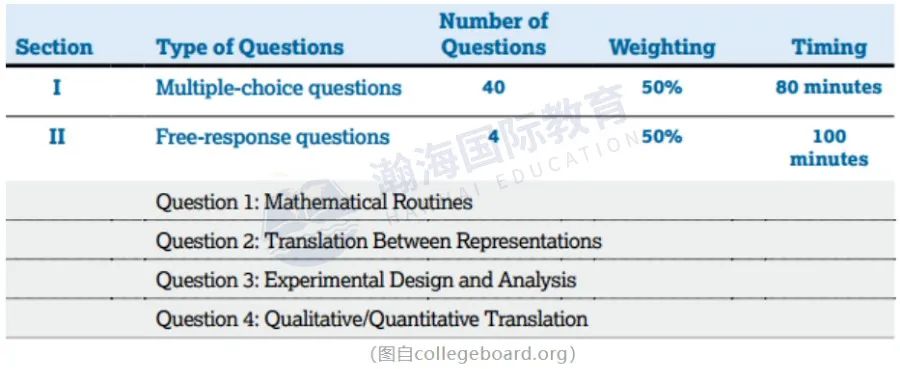Click the 50% weighting for Section II
Screen dimensions: 900x369
[x=662, y=137]
